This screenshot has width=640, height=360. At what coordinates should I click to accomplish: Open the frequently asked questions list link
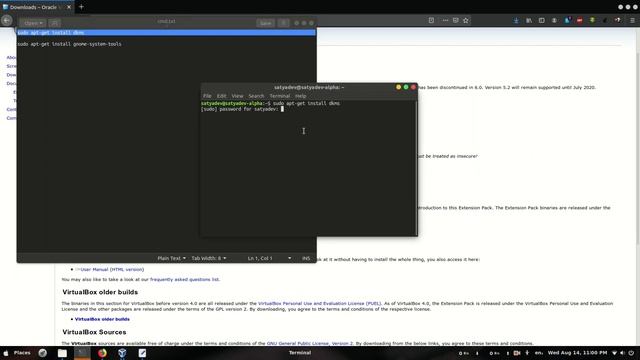pos(184,280)
